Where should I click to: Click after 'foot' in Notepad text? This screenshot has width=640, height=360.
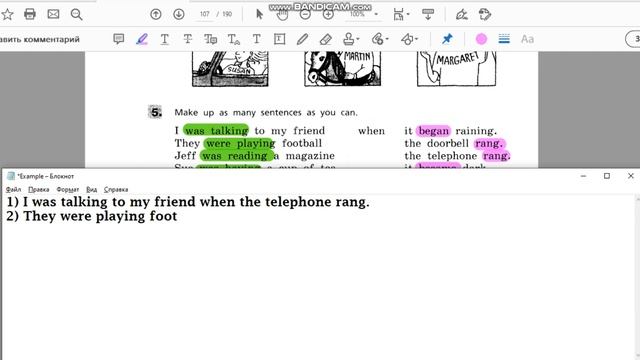click(x=178, y=216)
